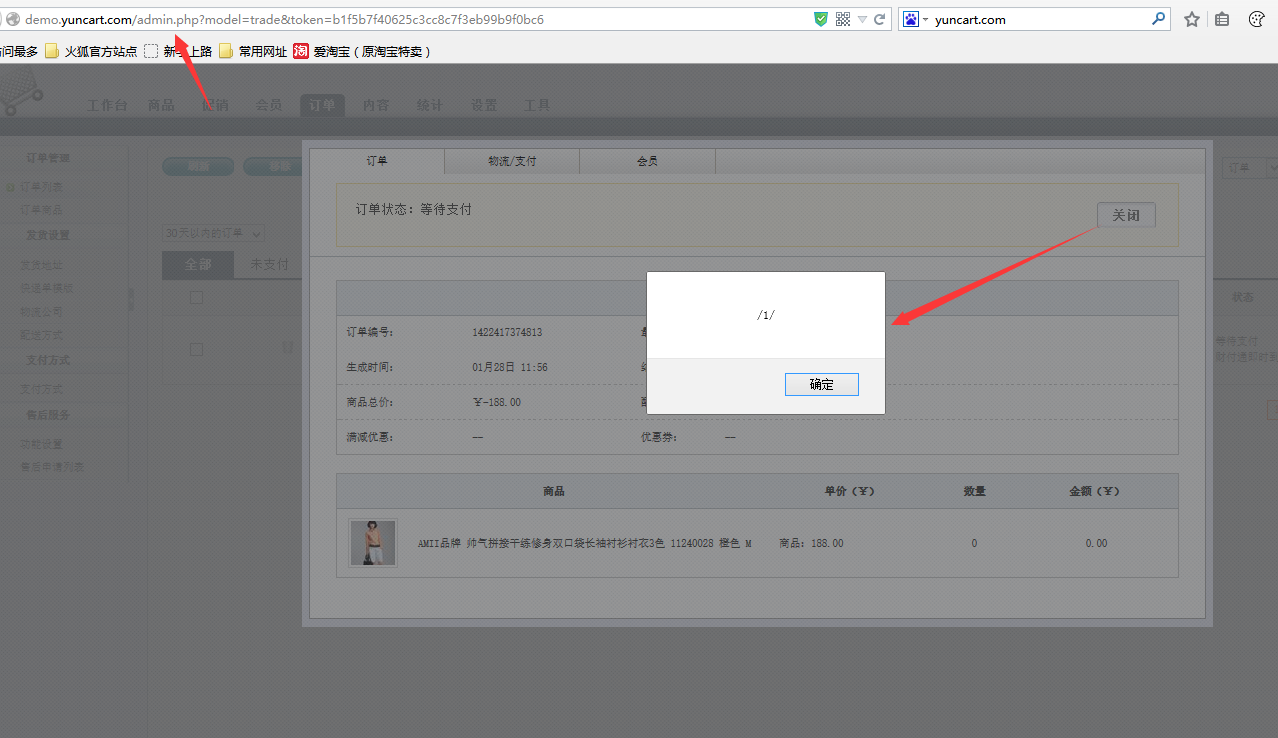Click the globe site identity icon
Image resolution: width=1278 pixels, height=738 pixels.
pyautogui.click(x=13, y=19)
